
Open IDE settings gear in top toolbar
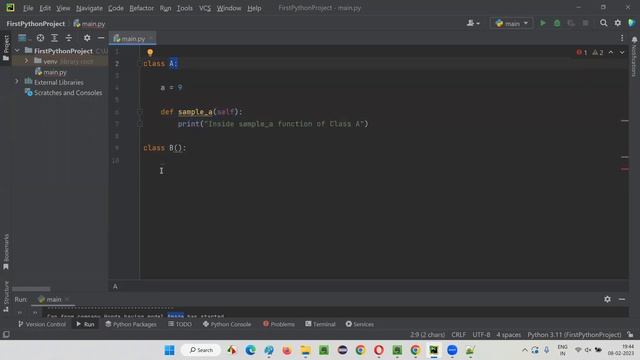[x=618, y=23]
